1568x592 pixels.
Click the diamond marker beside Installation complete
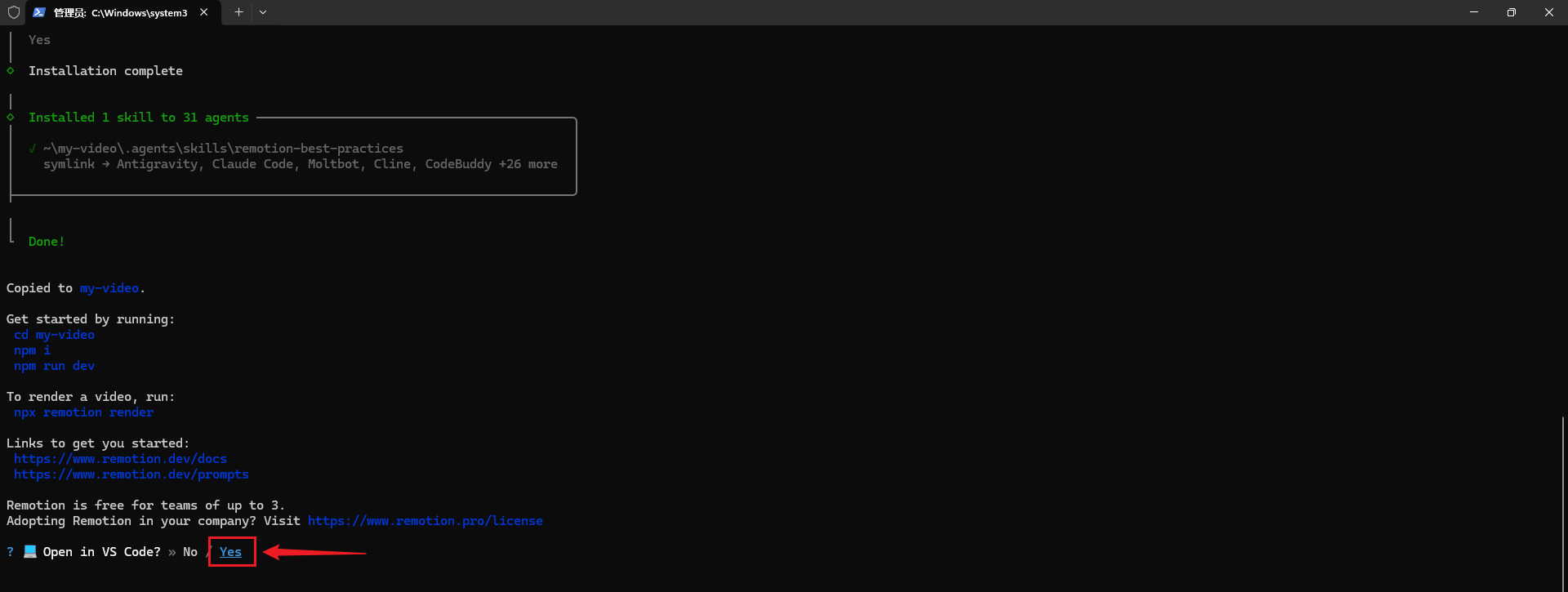[11, 71]
